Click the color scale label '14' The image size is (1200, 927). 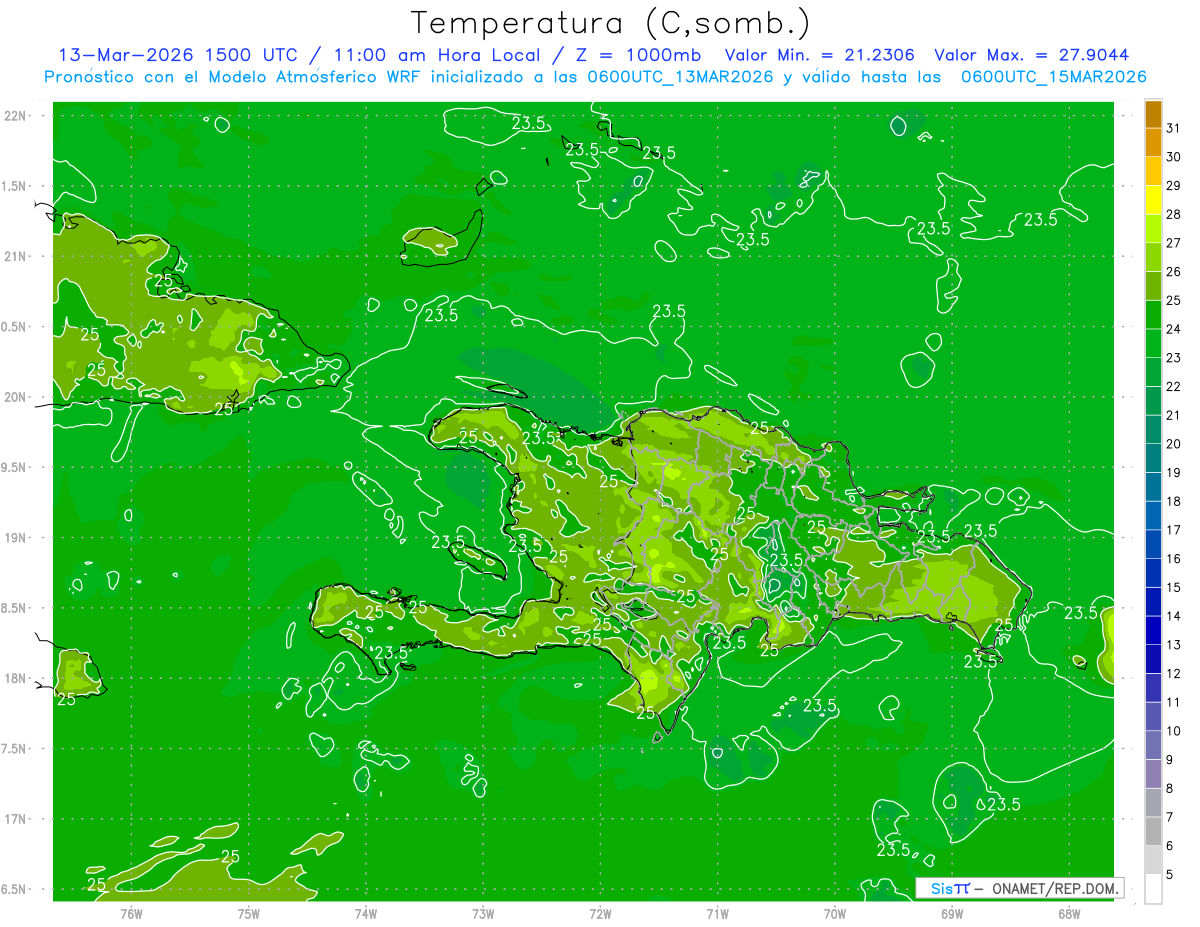(1173, 616)
